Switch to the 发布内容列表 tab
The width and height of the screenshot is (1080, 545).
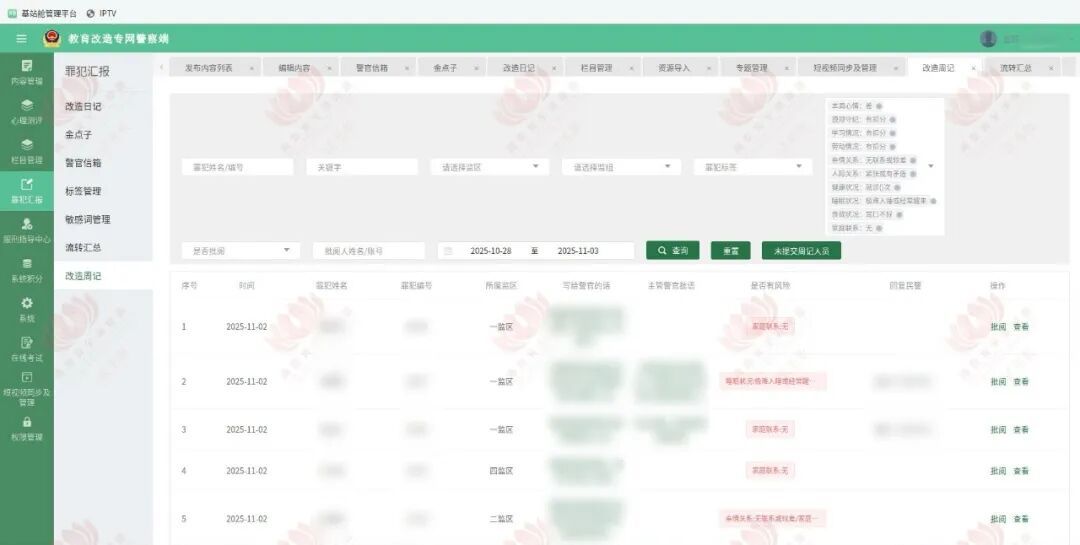(x=209, y=68)
